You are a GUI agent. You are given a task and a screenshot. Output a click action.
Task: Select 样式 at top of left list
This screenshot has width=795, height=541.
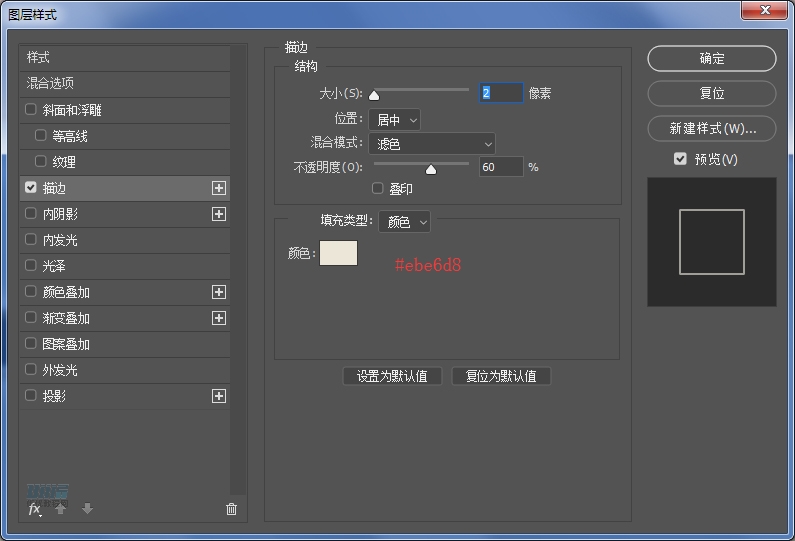tap(38, 58)
